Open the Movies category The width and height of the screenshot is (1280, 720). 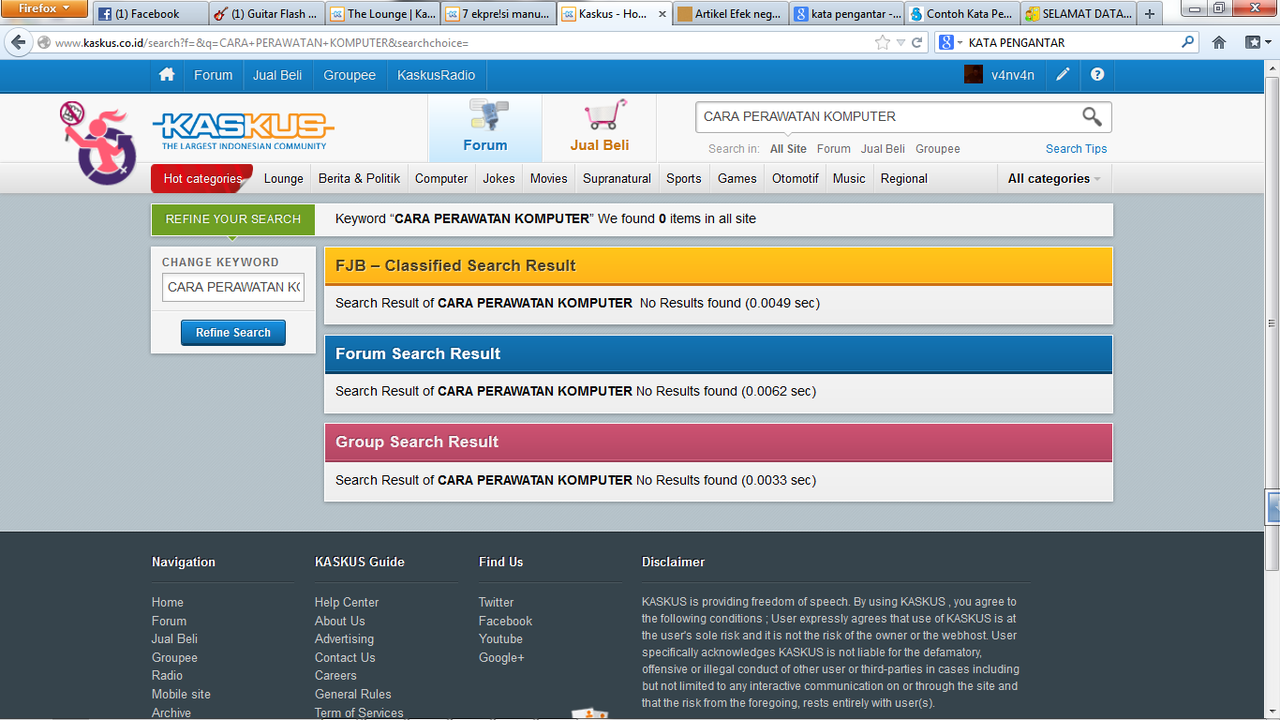point(549,179)
